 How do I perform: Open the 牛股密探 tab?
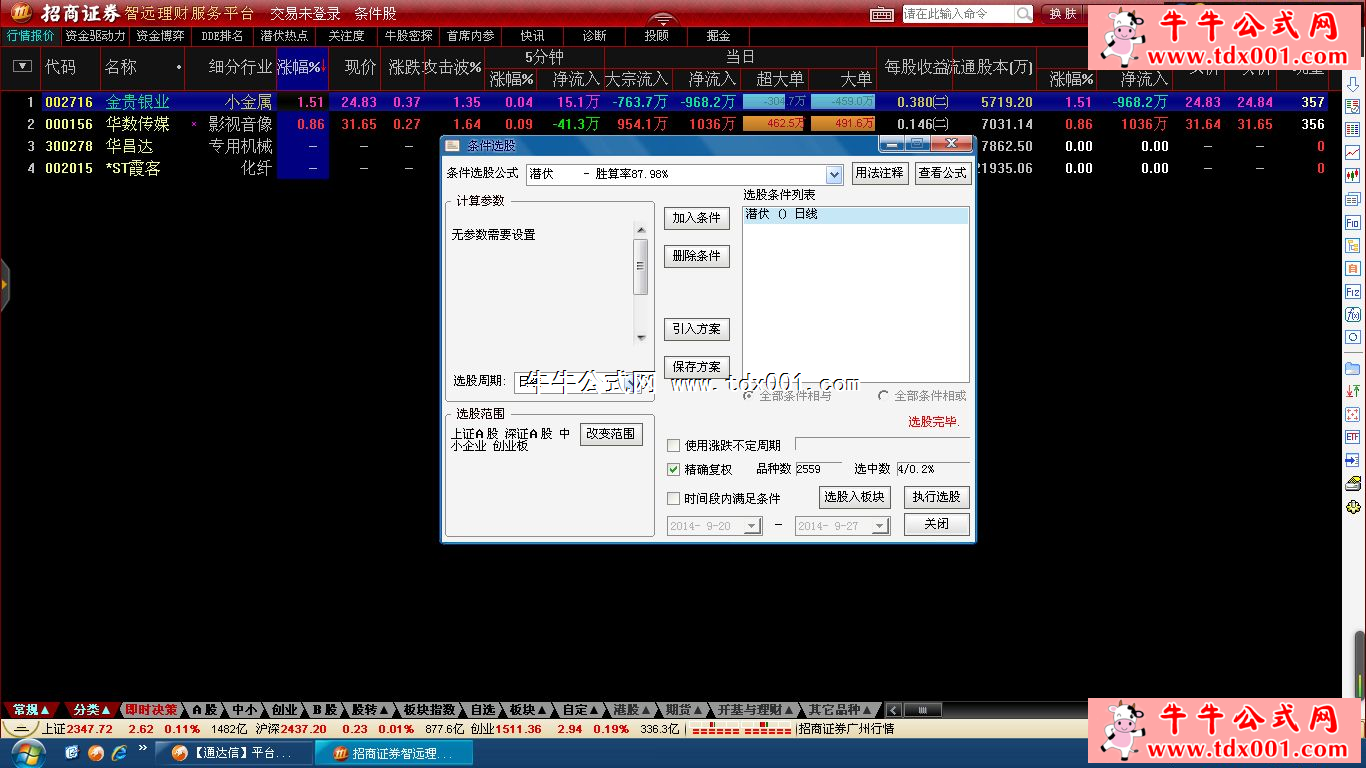[x=409, y=36]
